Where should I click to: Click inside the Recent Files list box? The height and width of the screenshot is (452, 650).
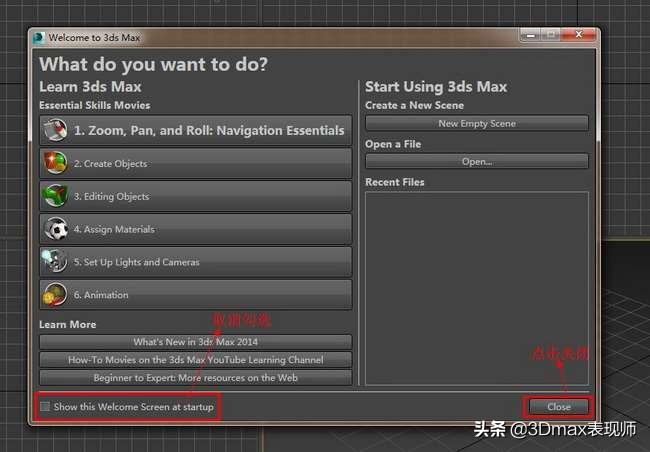tap(477, 288)
